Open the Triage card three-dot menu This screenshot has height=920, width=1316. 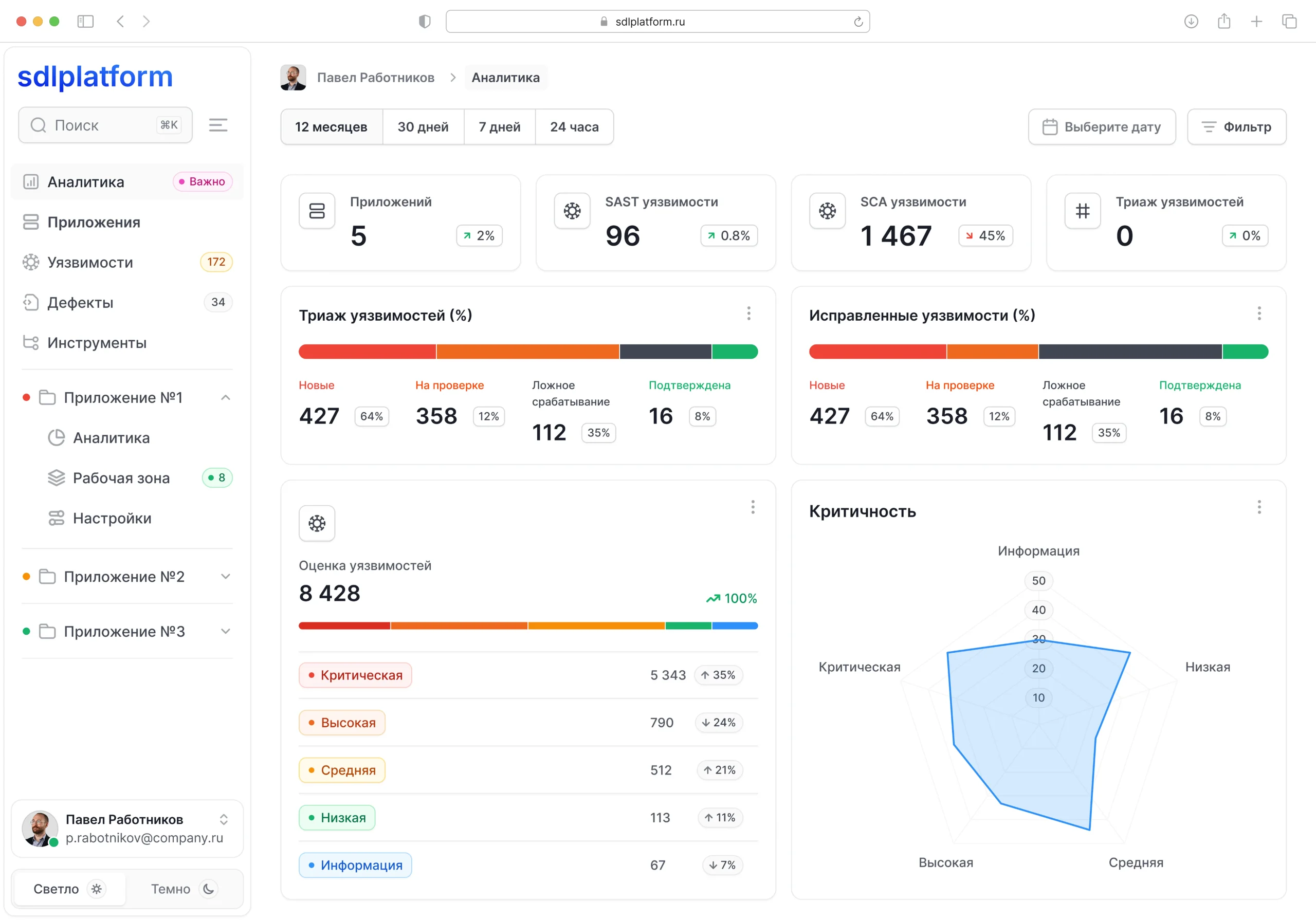point(748,314)
